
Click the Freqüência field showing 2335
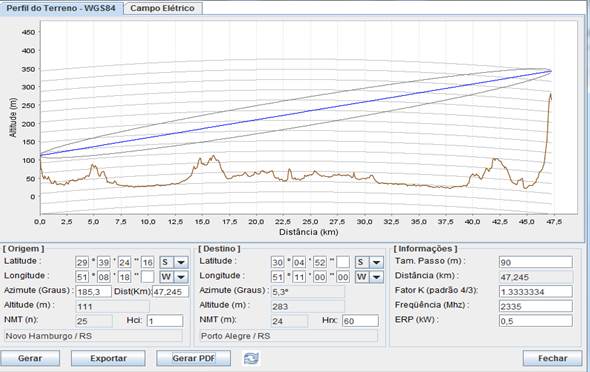pos(536,306)
